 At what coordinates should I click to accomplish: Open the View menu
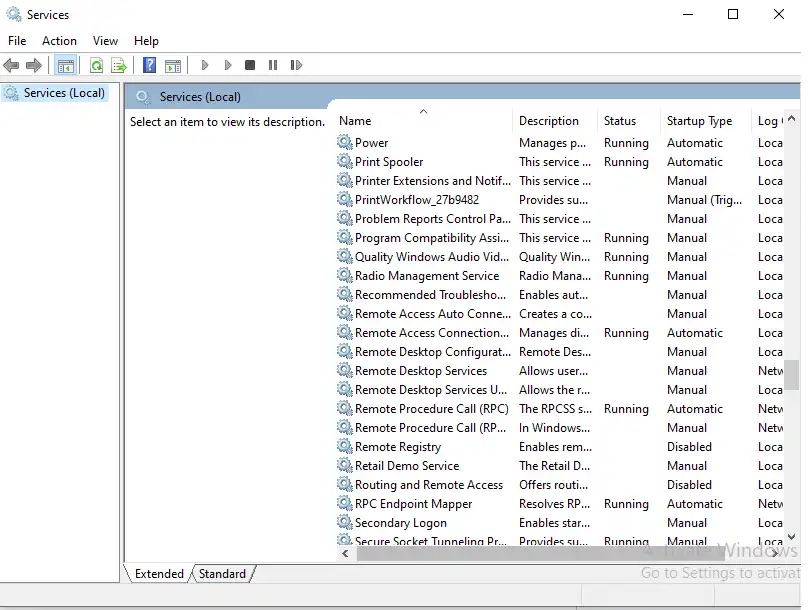[105, 41]
